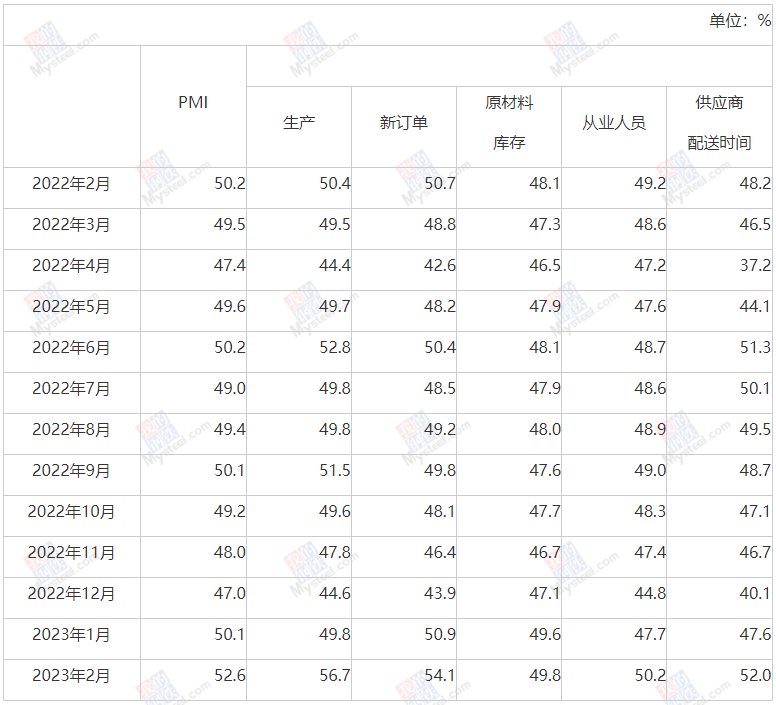The height and width of the screenshot is (705, 776).
Task: Select 供应商配送时间 value 44.1 in 2022年5月 row
Action: point(755,307)
